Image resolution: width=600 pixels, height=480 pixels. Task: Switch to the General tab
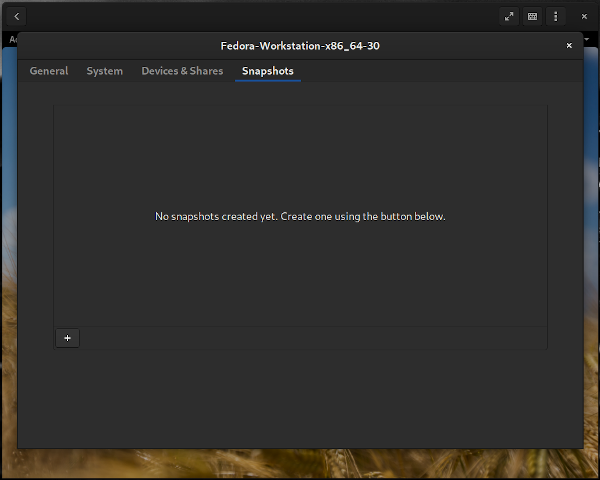[x=49, y=71]
